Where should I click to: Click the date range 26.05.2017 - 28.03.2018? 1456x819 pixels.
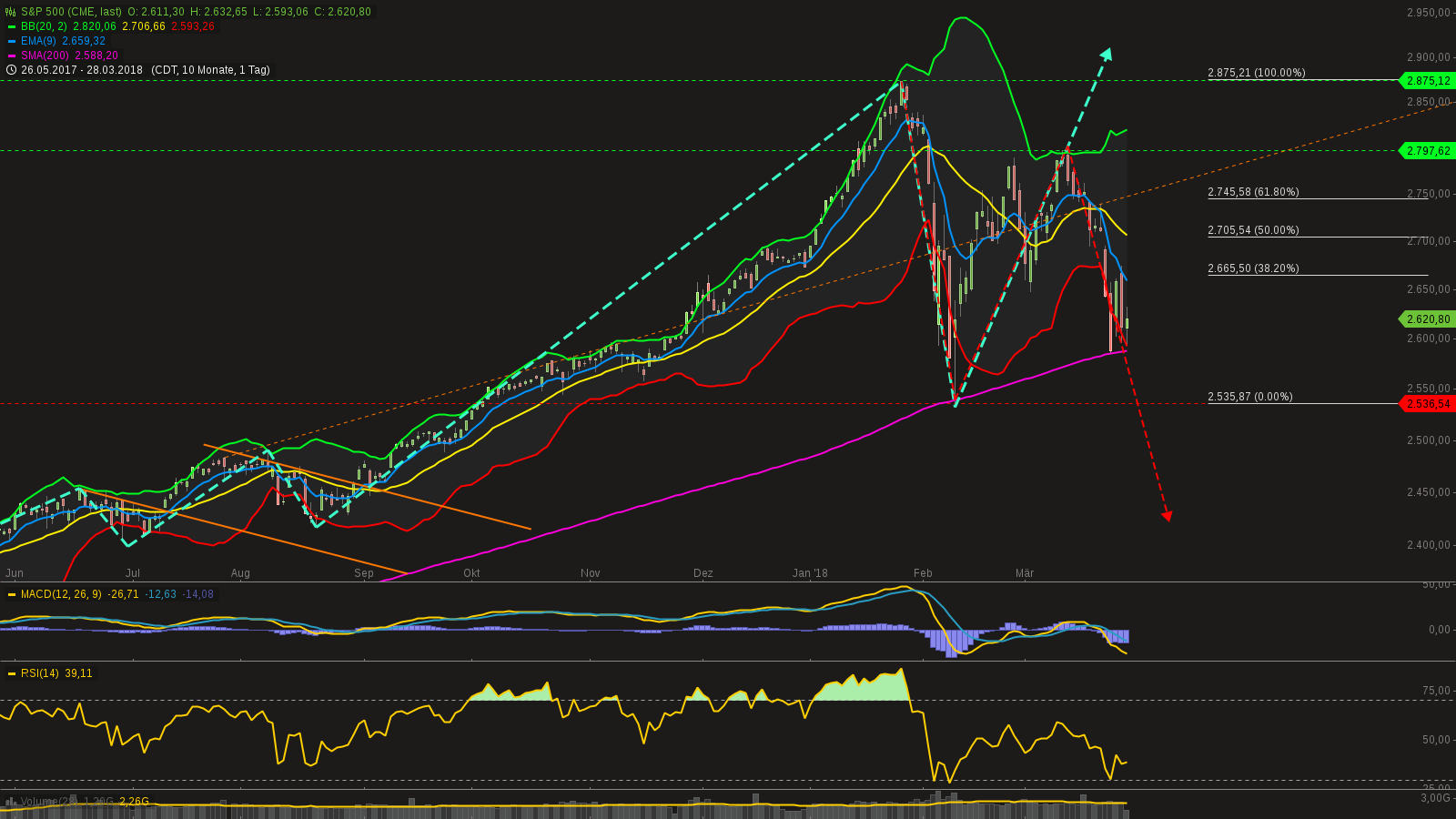pyautogui.click(x=82, y=70)
